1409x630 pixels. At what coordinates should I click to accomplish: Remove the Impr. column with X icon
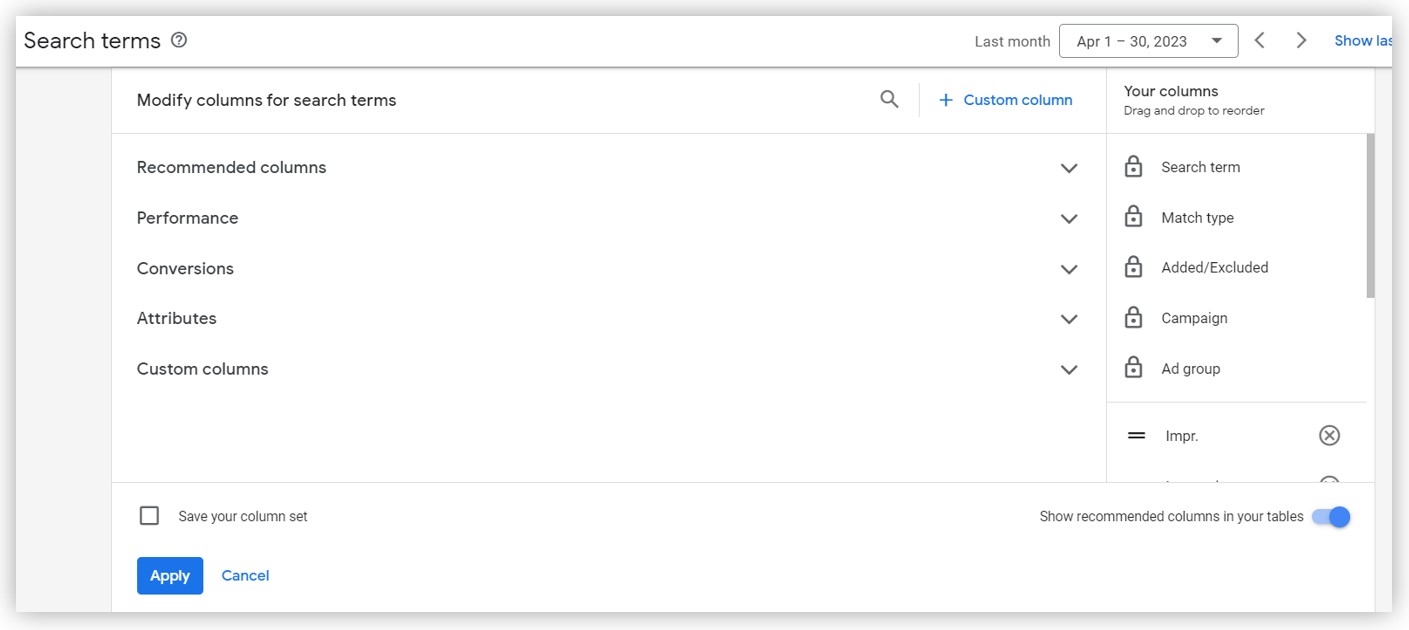click(x=1329, y=435)
